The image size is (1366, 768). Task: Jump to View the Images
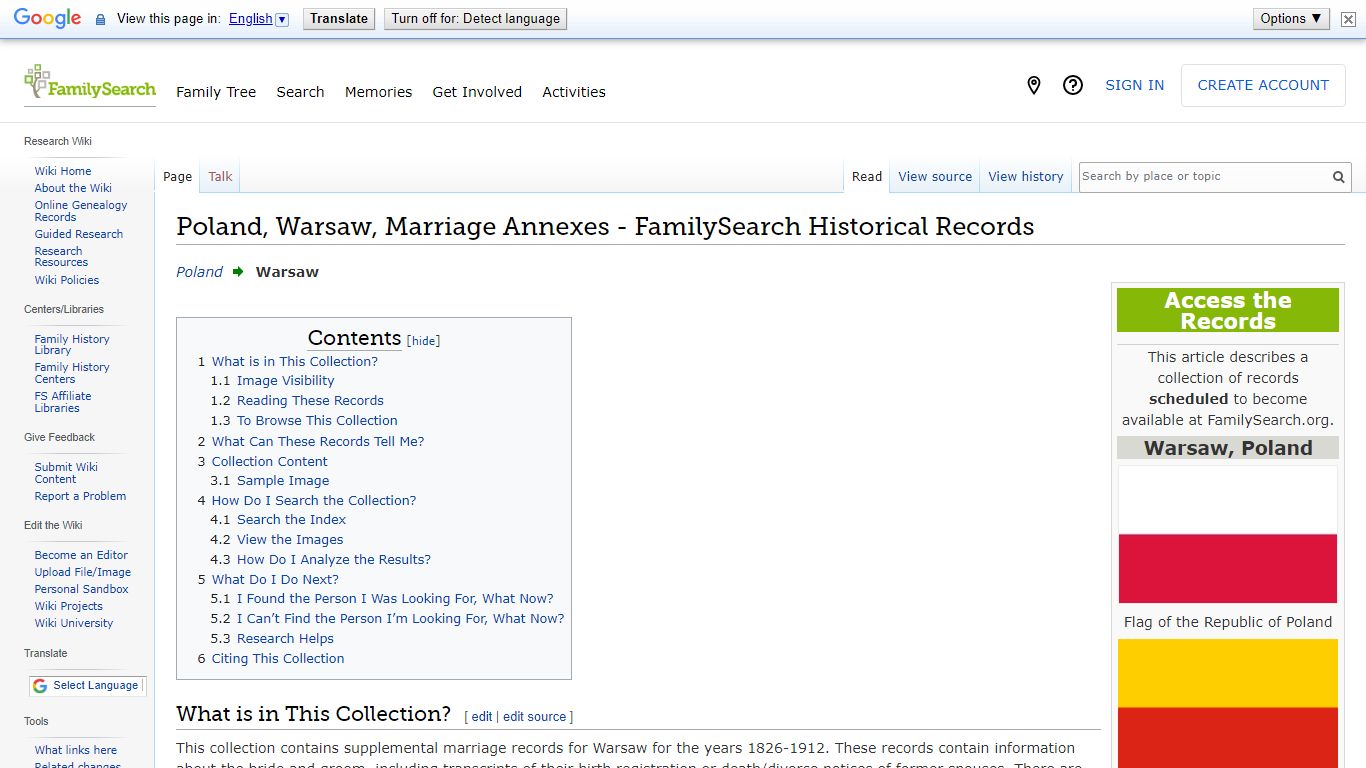point(290,540)
